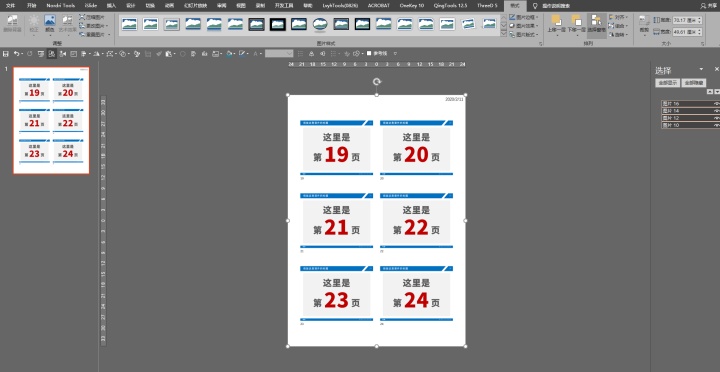Switch to the Format (格式) tab

pyautogui.click(x=515, y=6)
